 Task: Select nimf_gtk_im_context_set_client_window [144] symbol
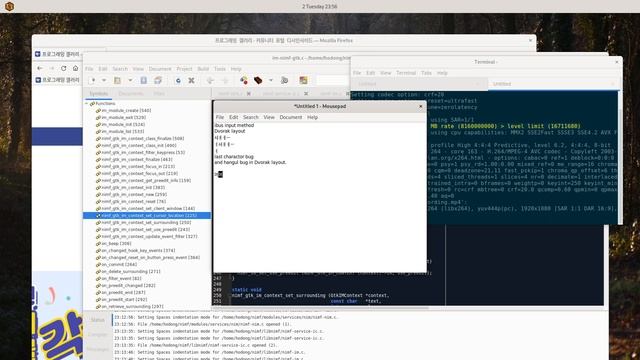[x=148, y=209]
